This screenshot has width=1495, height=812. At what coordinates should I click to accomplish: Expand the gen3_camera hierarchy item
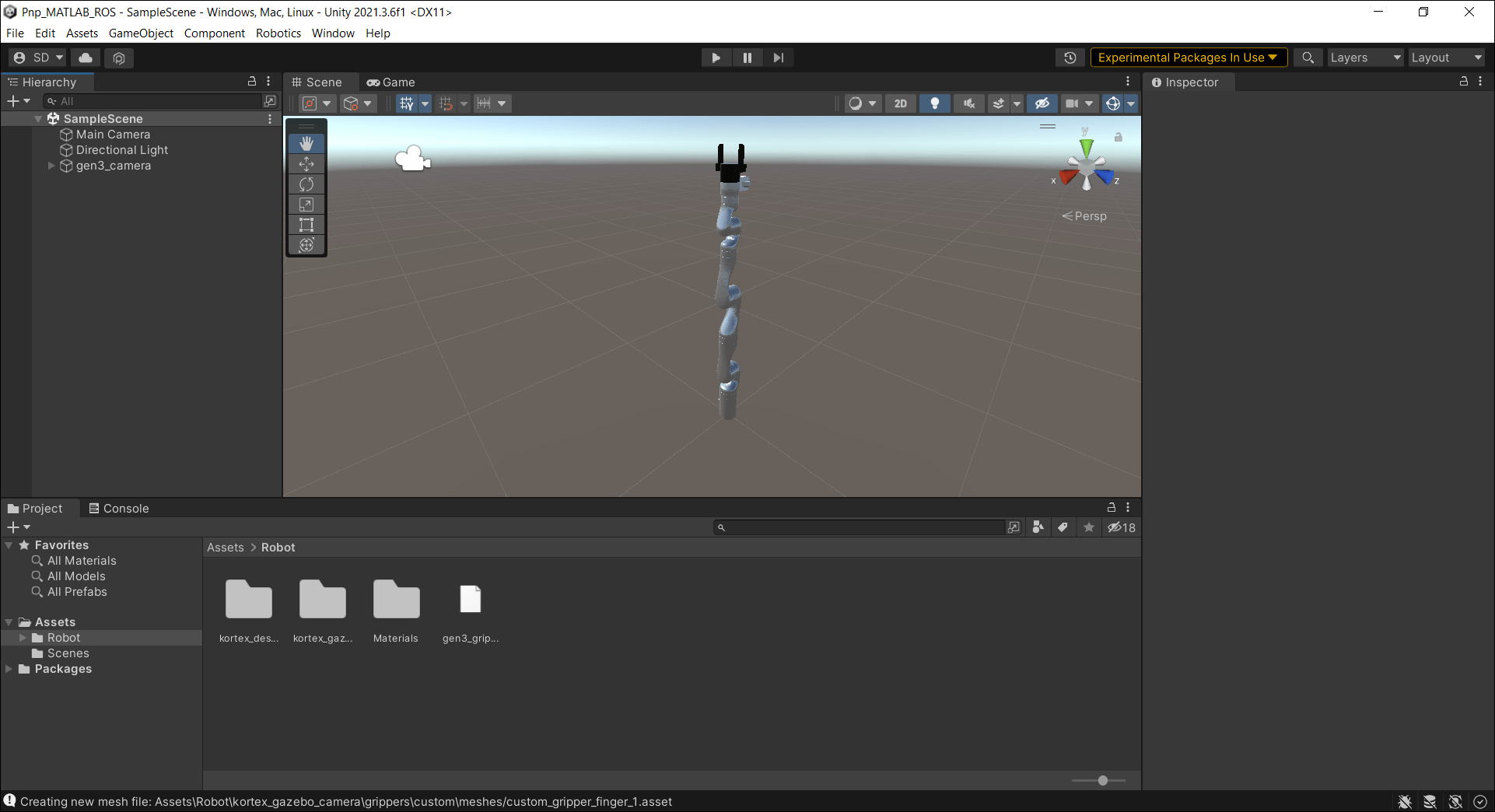pos(51,166)
